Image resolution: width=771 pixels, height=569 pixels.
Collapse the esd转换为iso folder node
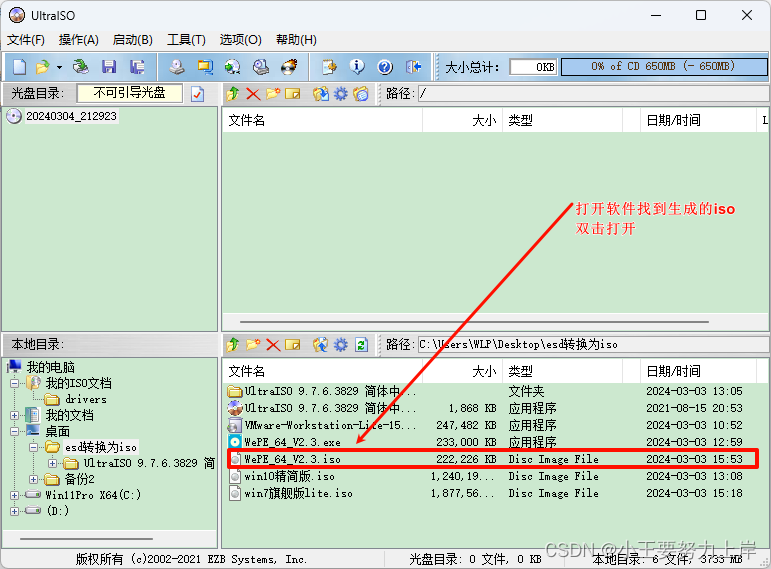pos(33,447)
